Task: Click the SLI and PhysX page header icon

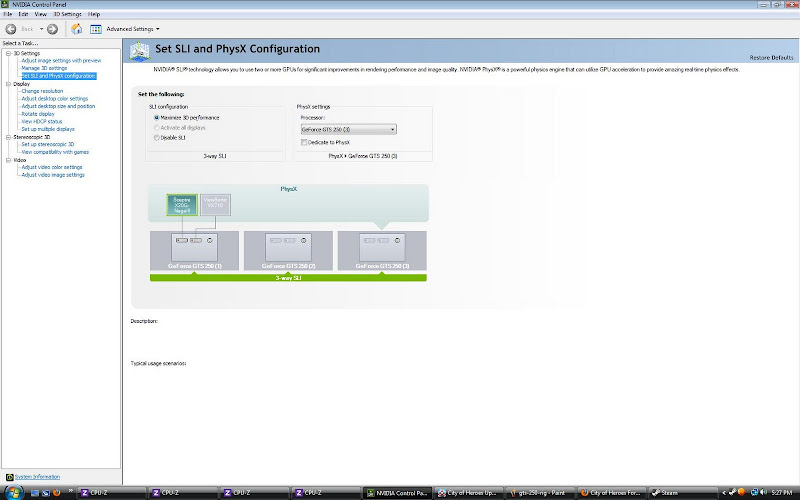Action: click(139, 52)
